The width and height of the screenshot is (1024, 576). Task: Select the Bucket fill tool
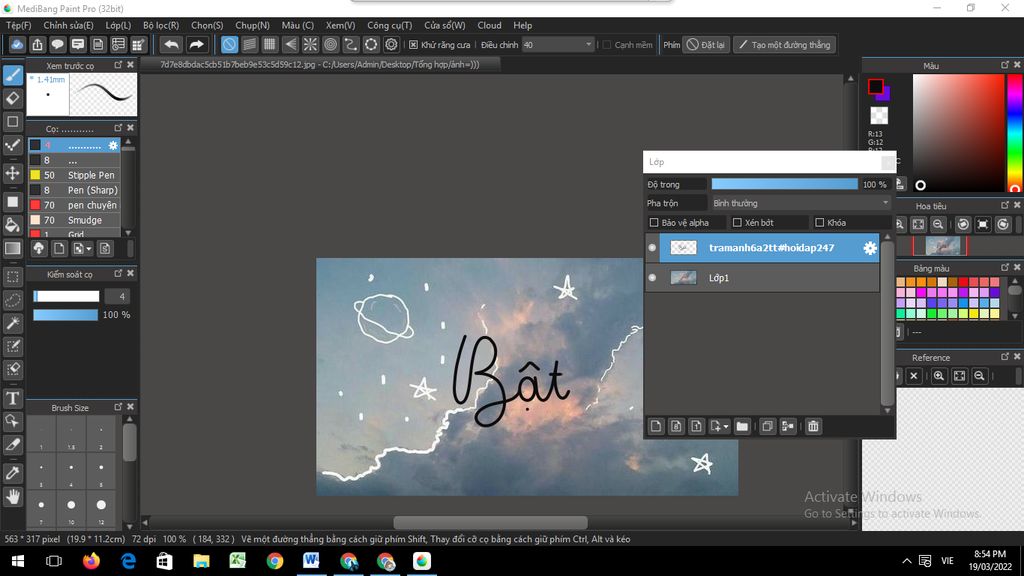(x=13, y=225)
